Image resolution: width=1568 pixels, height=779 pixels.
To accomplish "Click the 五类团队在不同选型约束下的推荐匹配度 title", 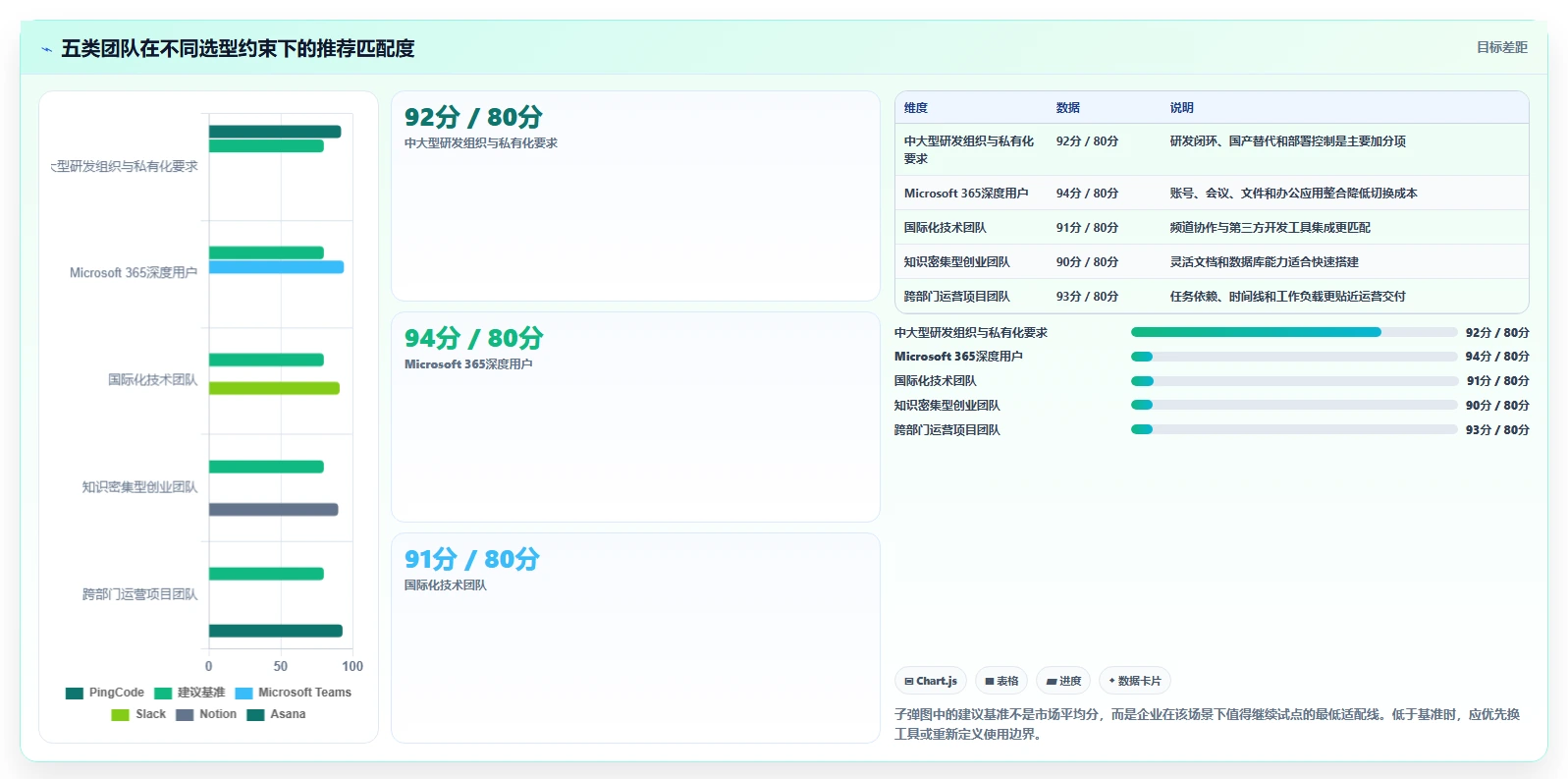I will [x=238, y=49].
